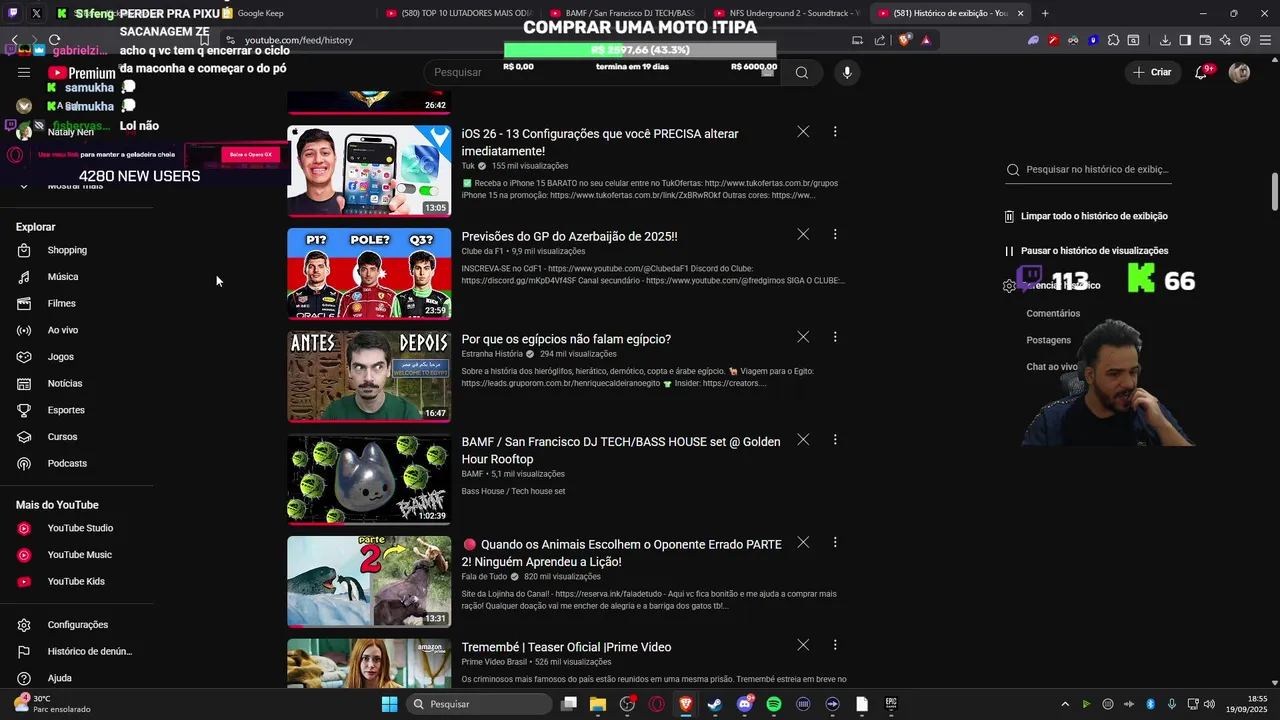Open more options for egípcios video
The width and height of the screenshot is (1280, 720).
pos(835,337)
